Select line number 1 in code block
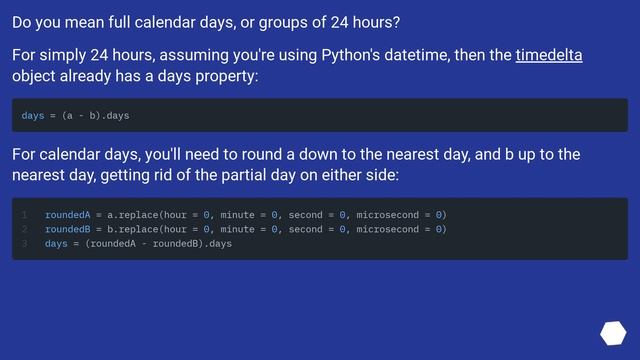This screenshot has height=360, width=640. [x=24, y=215]
